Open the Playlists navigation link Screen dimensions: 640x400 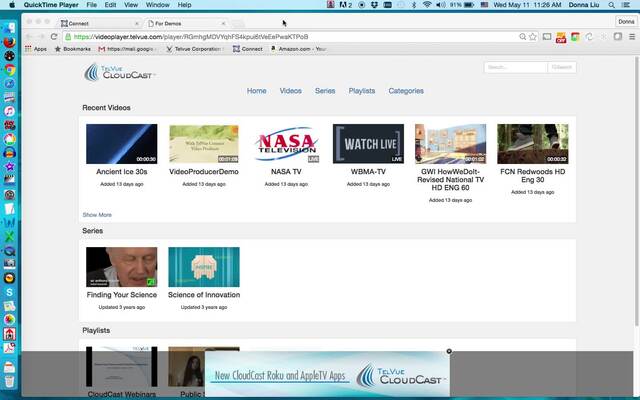pos(362,91)
